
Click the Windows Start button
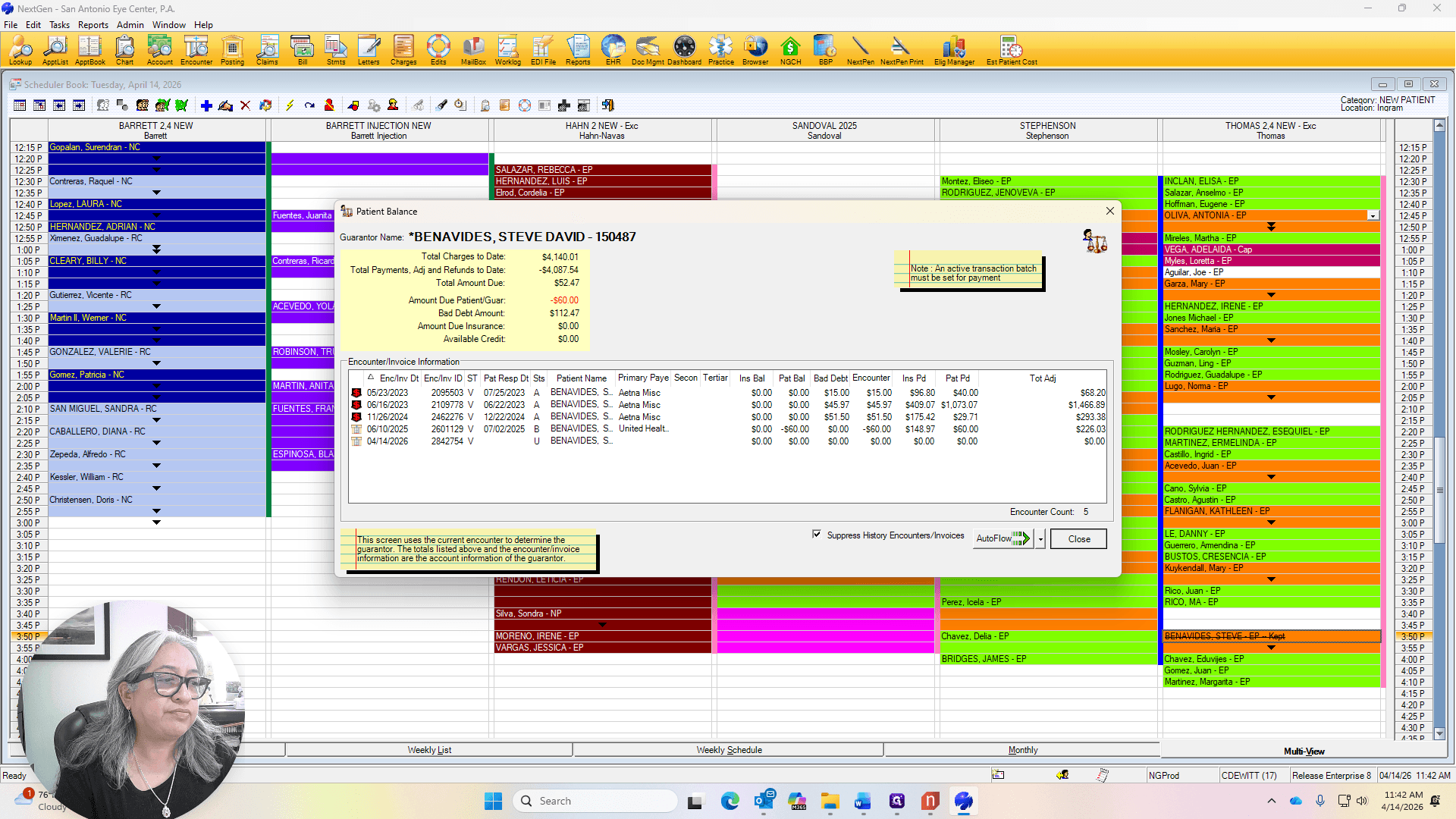(x=493, y=801)
